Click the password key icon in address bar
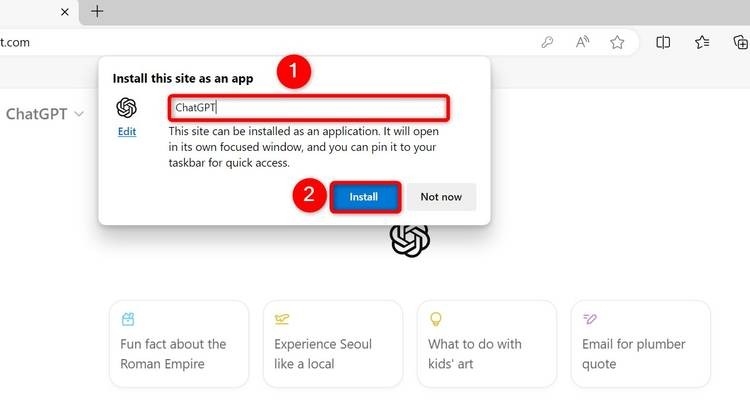The height and width of the screenshot is (419, 750). 547,43
